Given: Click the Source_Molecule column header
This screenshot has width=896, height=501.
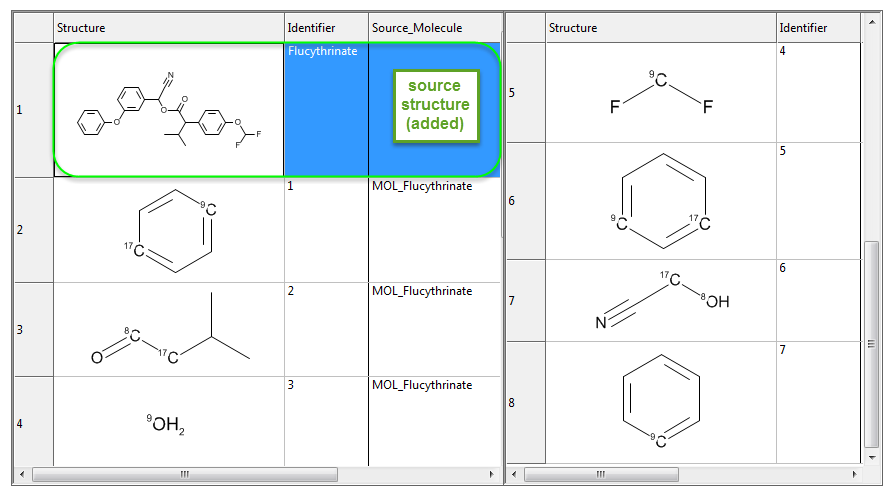Looking at the screenshot, I should (x=435, y=27).
